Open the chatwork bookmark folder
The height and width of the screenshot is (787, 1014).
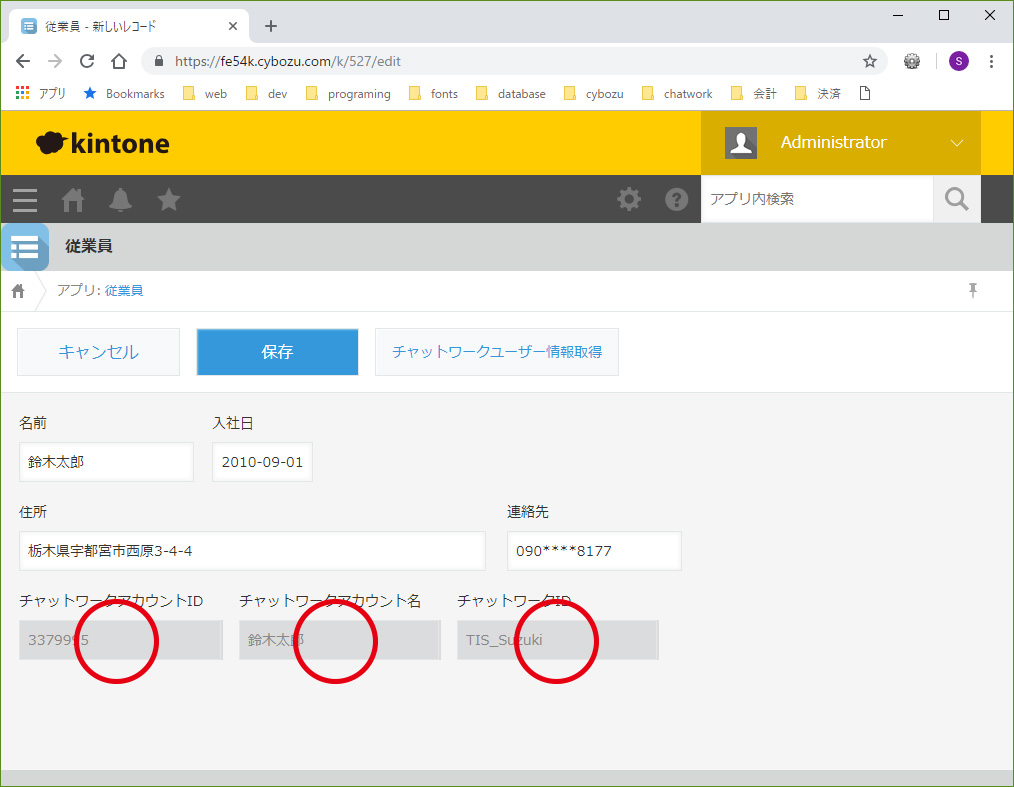coord(677,94)
